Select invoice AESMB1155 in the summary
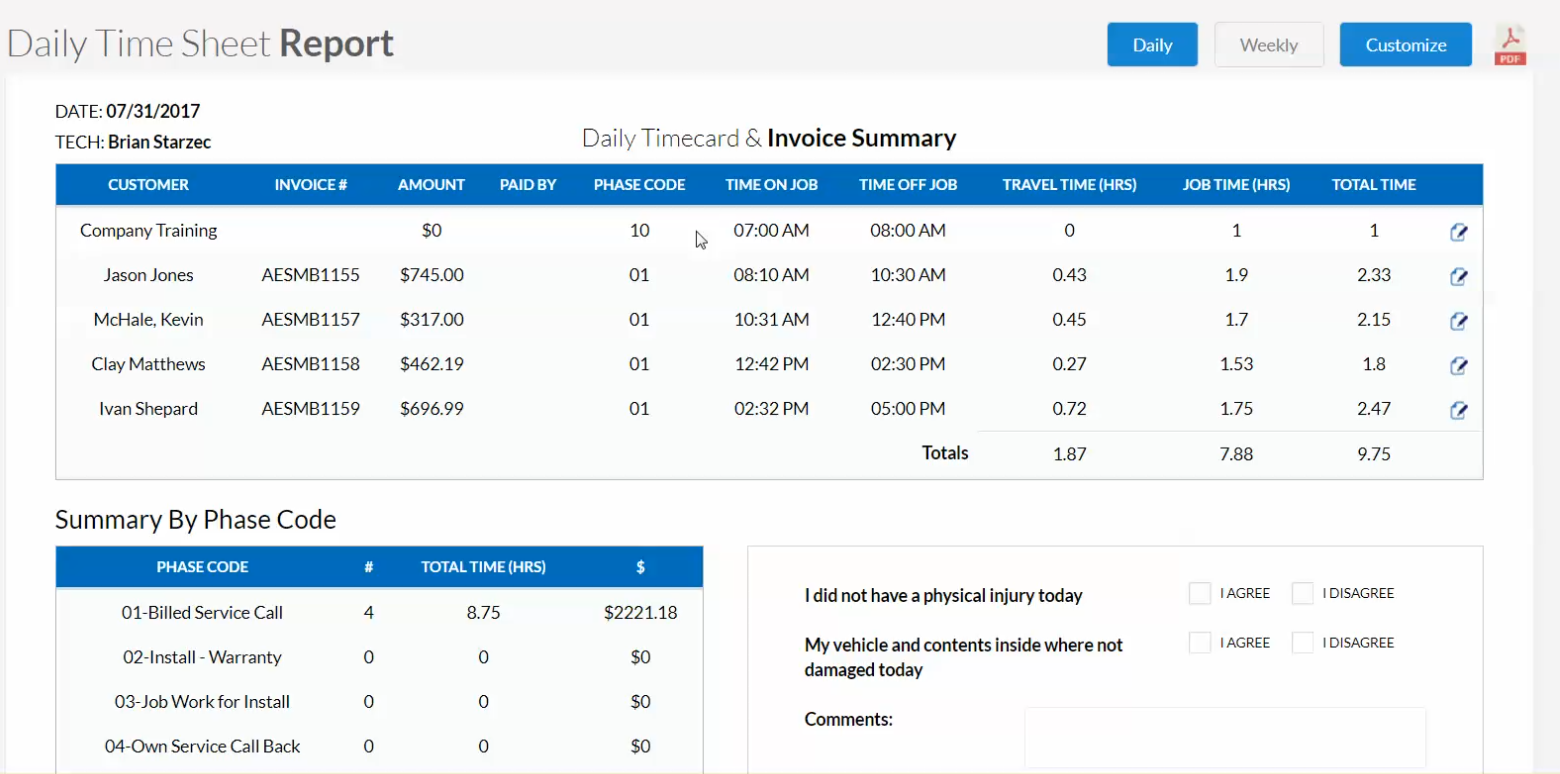1560x774 pixels. (x=311, y=275)
